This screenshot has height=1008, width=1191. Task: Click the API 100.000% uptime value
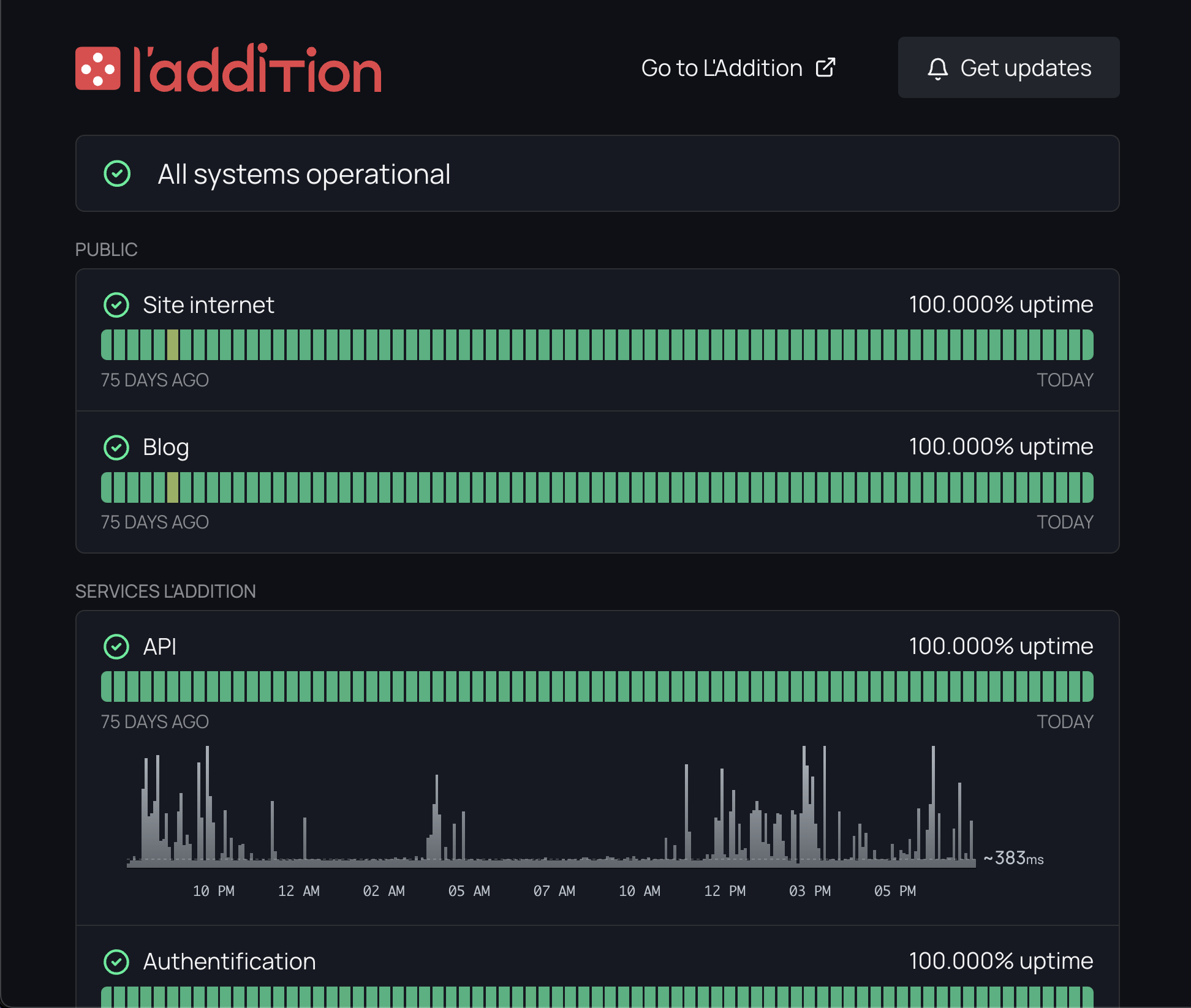tap(1001, 646)
